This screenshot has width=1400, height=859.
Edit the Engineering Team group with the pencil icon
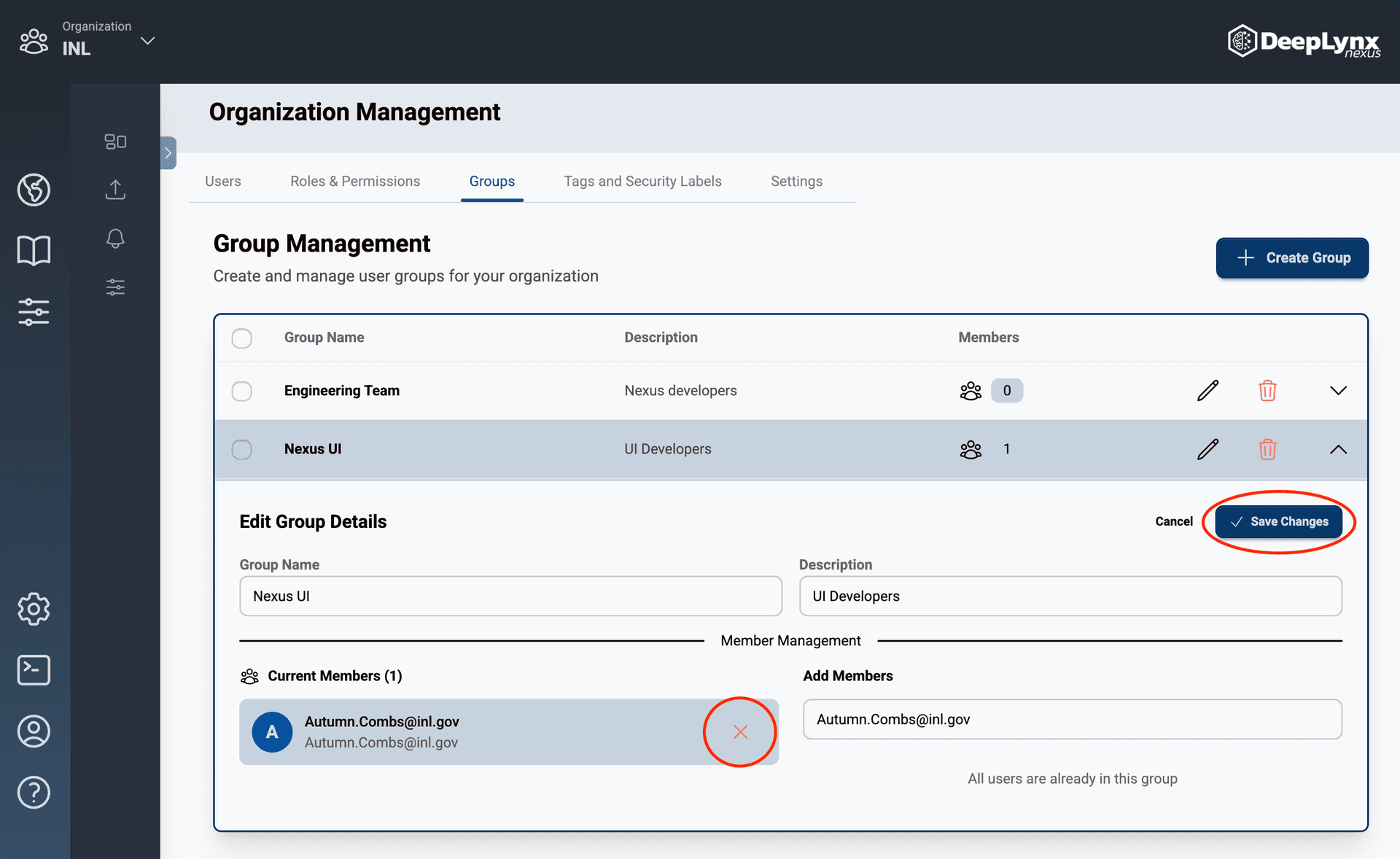(x=1207, y=390)
